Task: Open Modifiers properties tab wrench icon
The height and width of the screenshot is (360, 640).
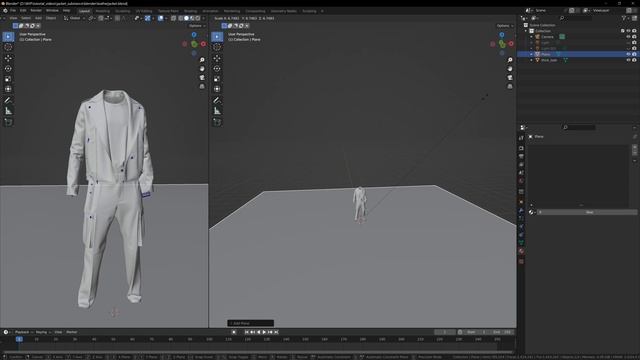Action: (521, 210)
